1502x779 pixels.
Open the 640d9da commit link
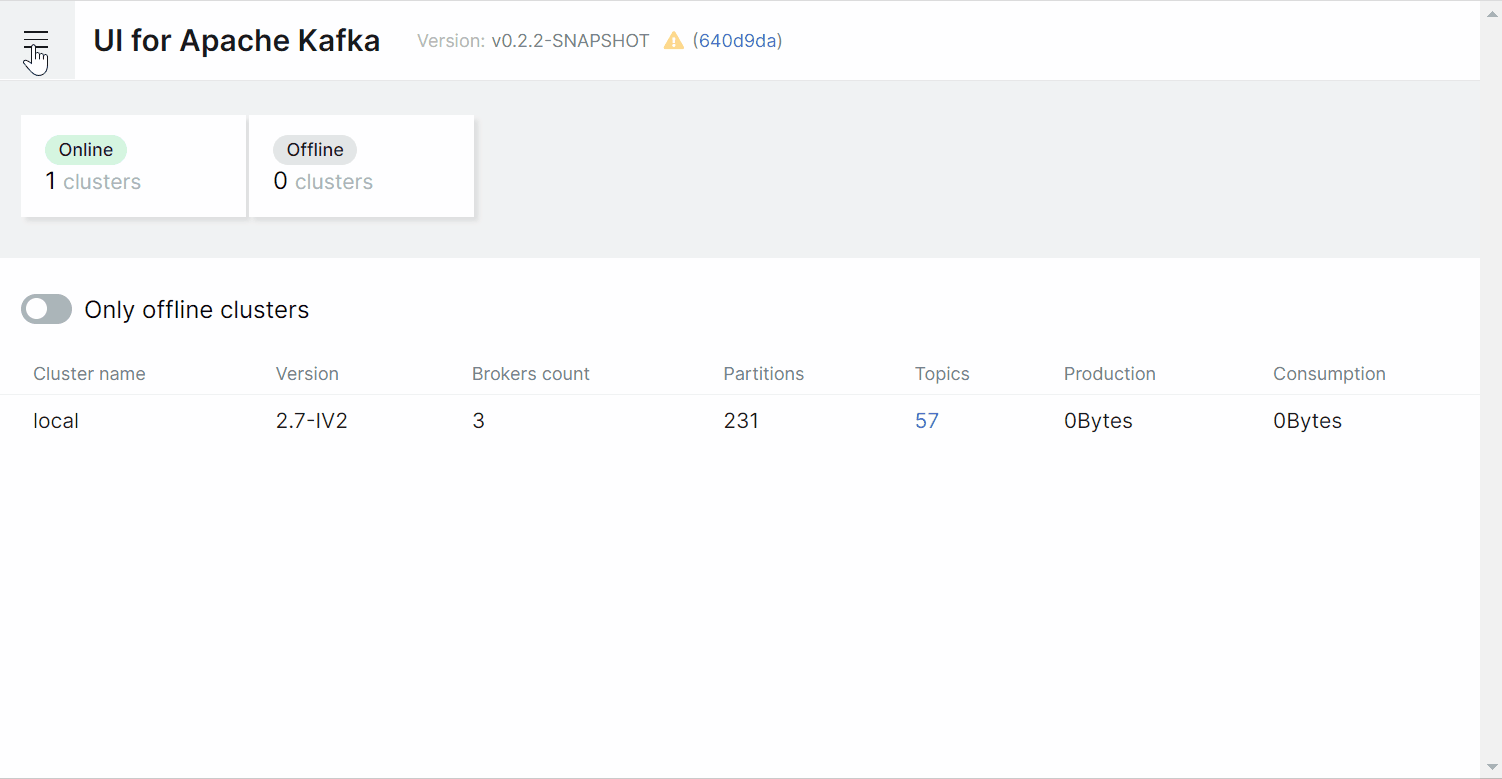click(x=739, y=40)
